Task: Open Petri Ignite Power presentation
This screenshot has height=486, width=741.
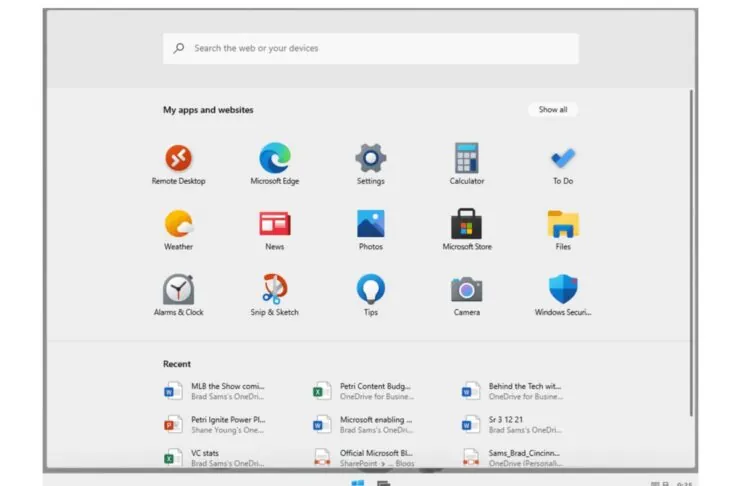Action: point(214,425)
